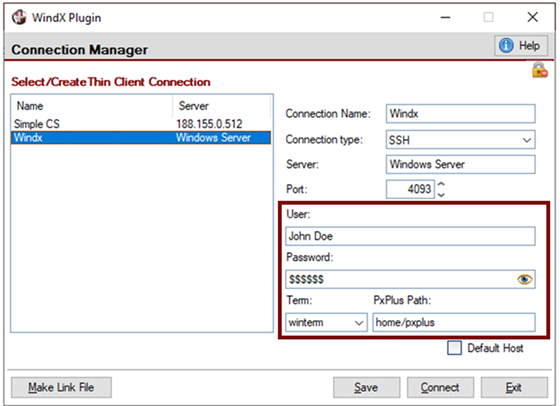Click the User field containing John Doe

click(410, 236)
